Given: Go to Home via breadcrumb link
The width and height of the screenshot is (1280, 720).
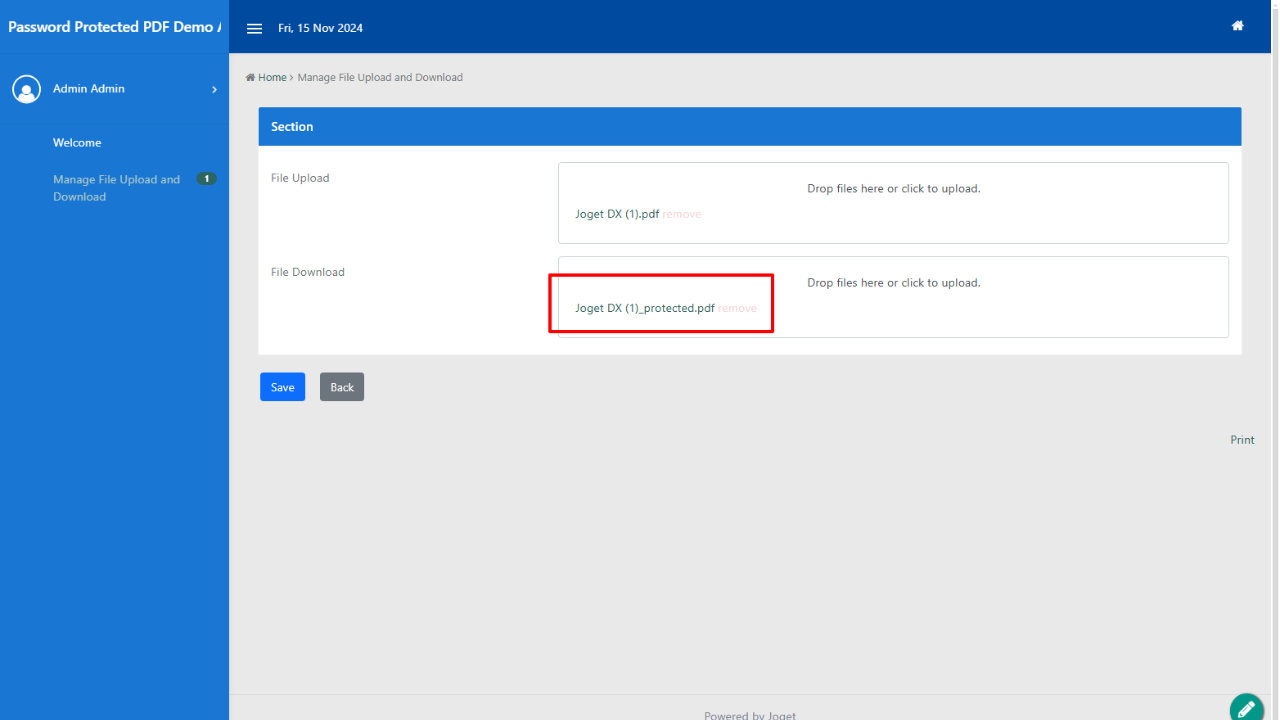Looking at the screenshot, I should 271,77.
